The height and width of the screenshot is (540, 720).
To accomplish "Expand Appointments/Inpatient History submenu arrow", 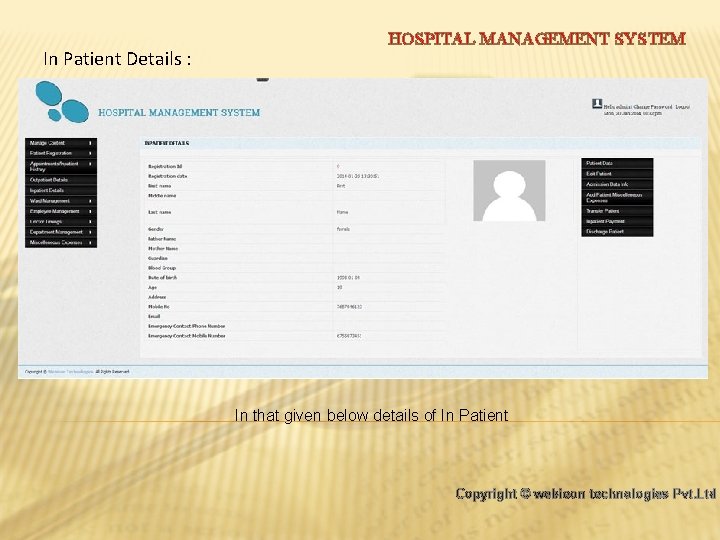I will pos(90,164).
